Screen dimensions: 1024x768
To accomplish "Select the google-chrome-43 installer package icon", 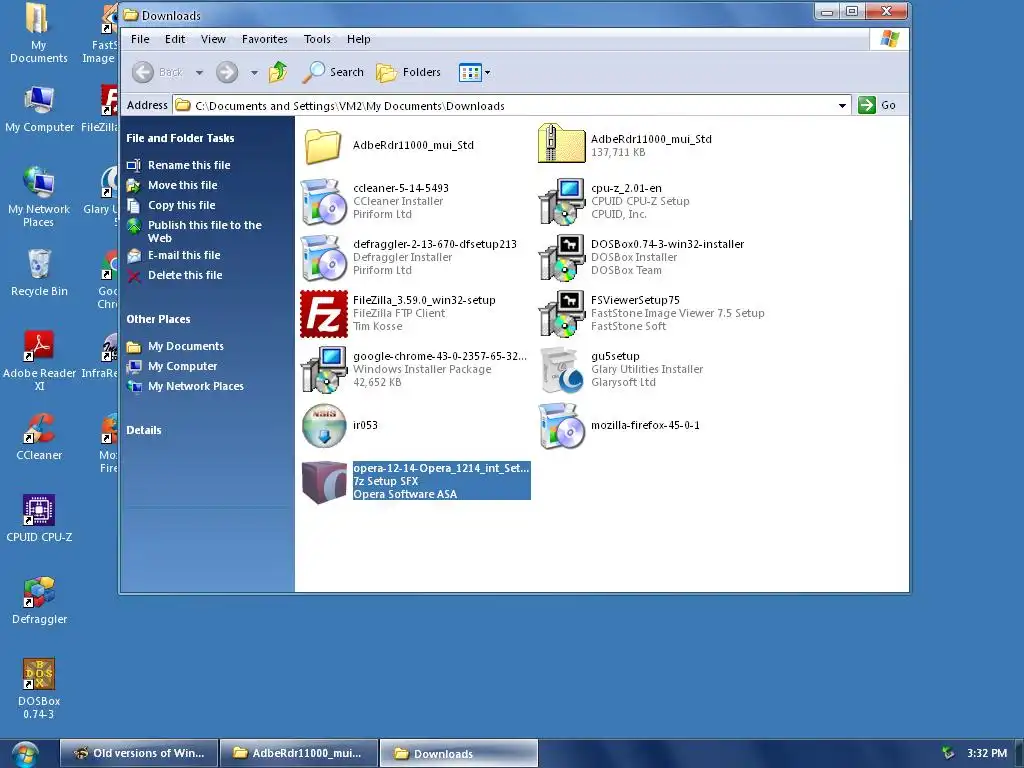I will [323, 370].
